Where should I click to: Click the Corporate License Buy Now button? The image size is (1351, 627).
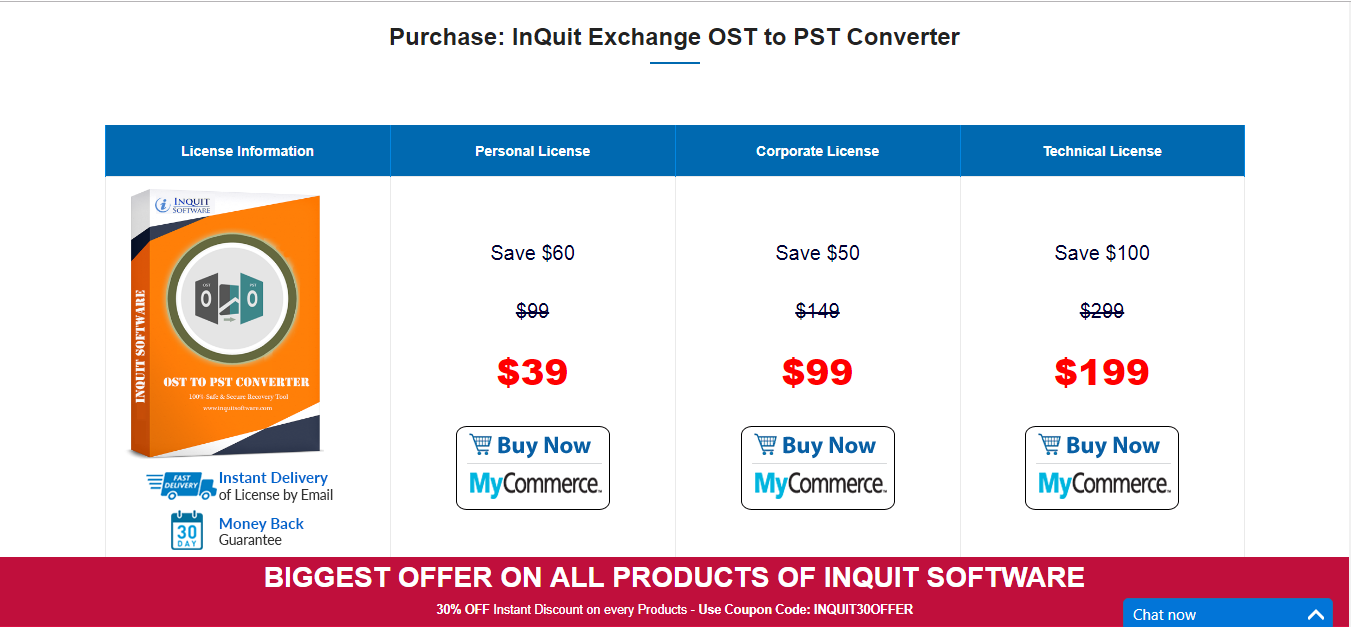818,468
